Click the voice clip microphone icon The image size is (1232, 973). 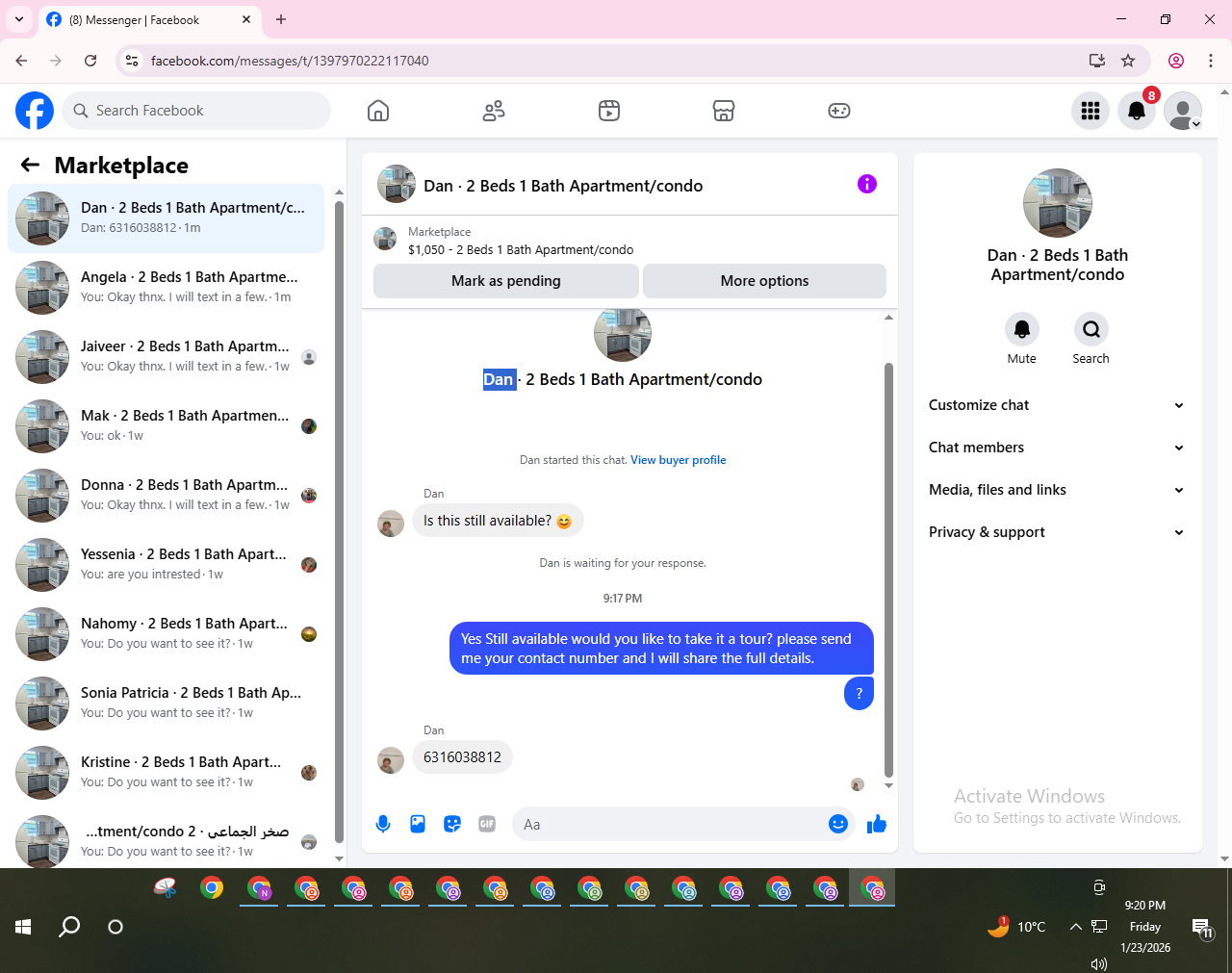coord(383,824)
